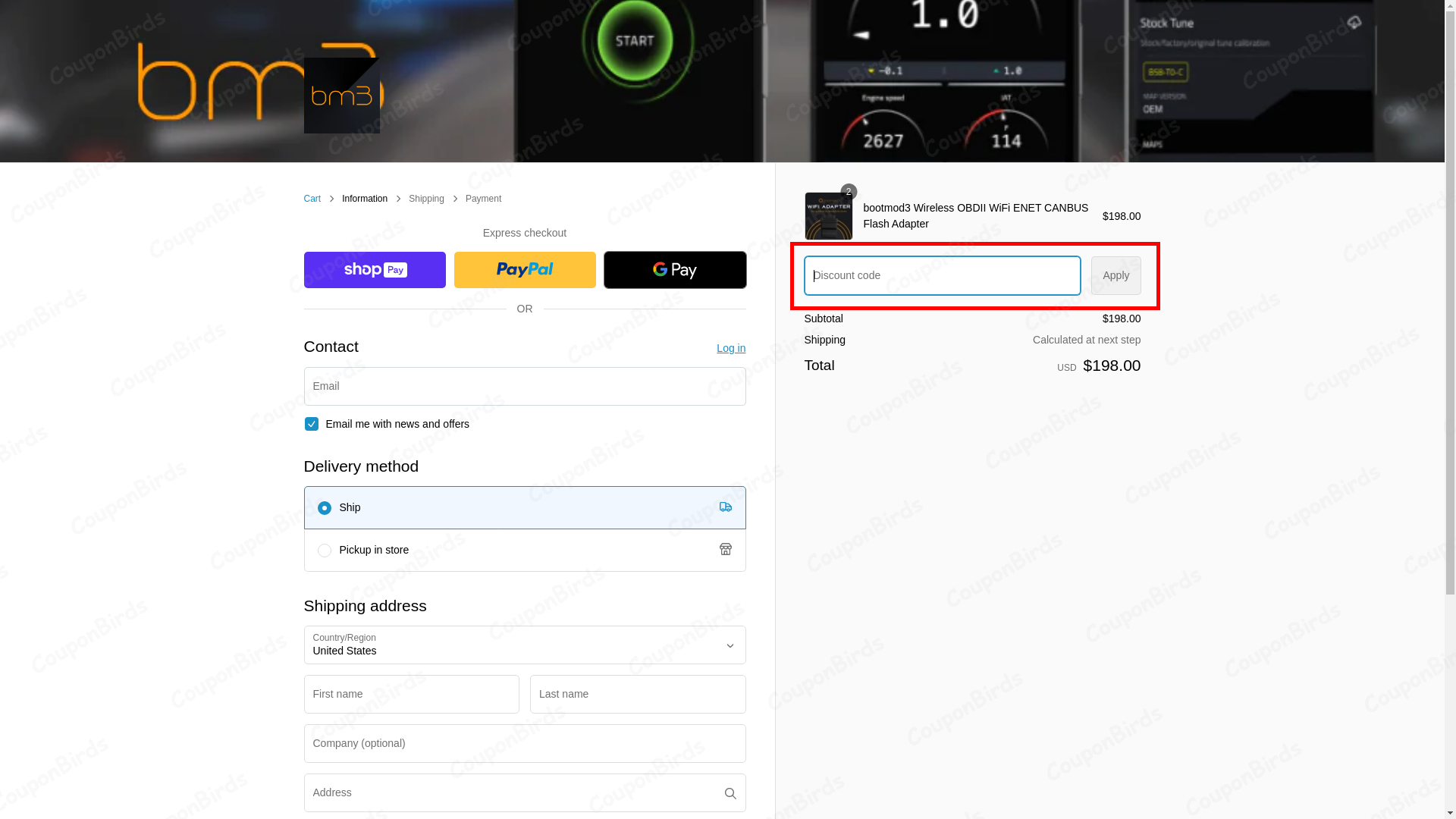Open the Country/Region dropdown

tap(525, 645)
